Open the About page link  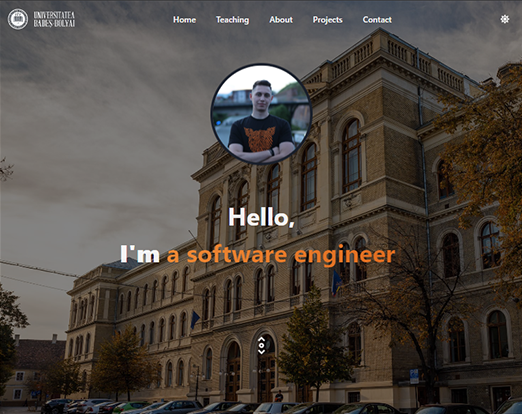(281, 20)
